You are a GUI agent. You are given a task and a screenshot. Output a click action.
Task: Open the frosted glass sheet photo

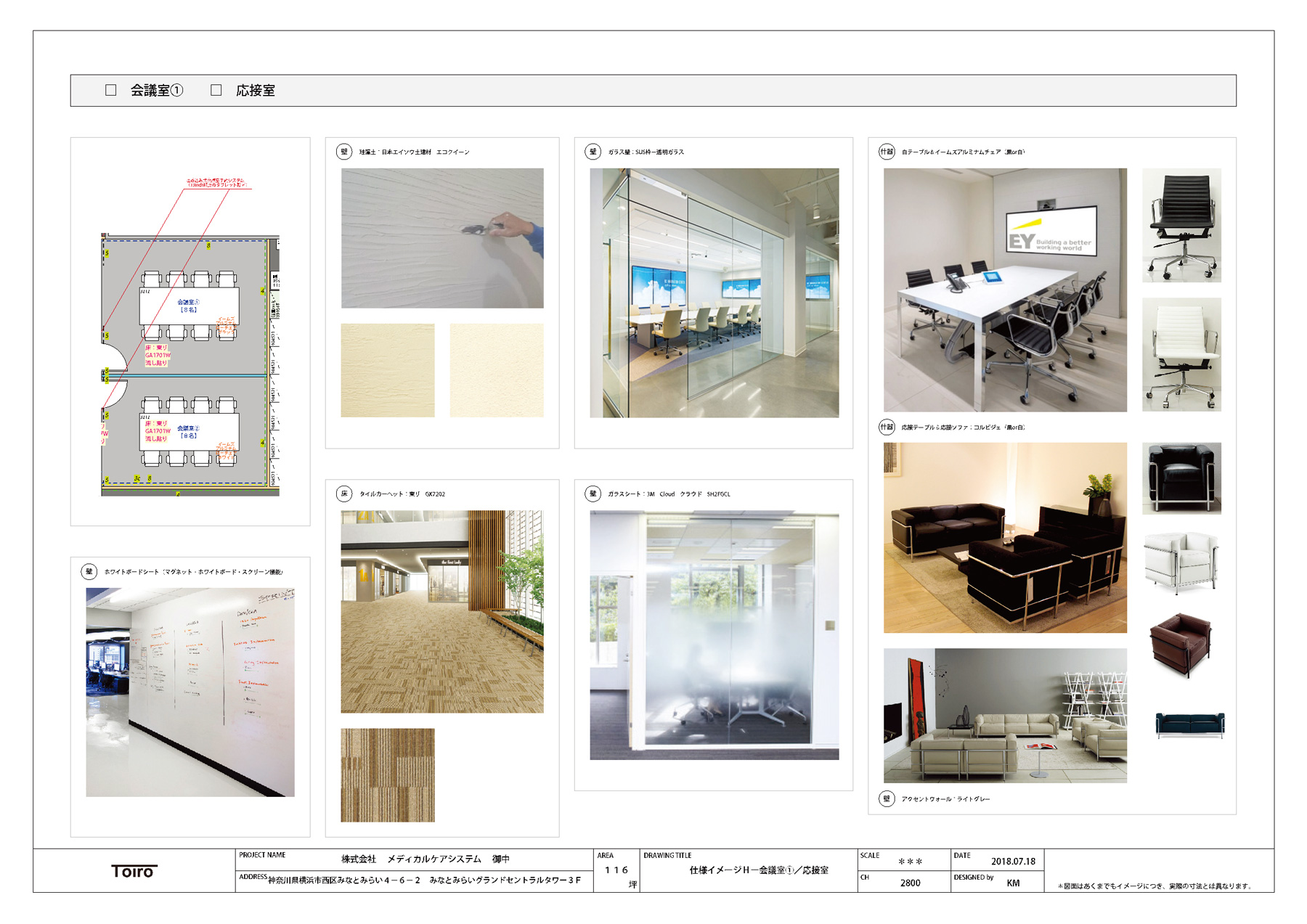(714, 635)
